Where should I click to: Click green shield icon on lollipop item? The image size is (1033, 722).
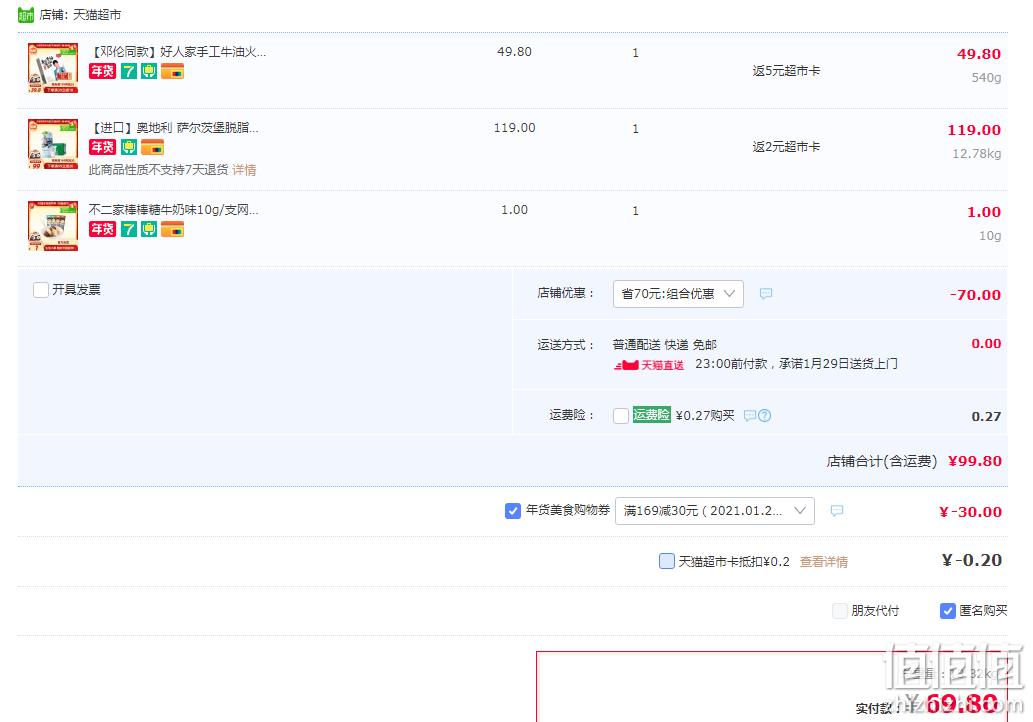(149, 229)
